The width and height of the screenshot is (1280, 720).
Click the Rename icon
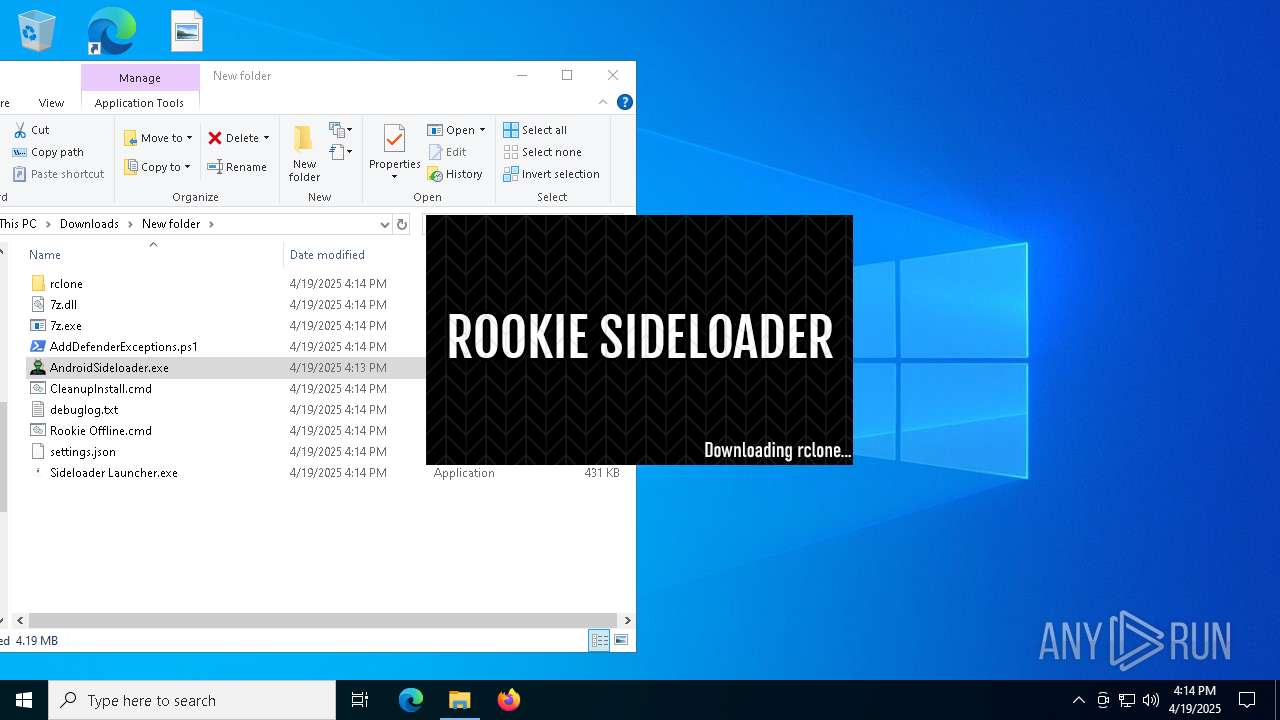click(x=215, y=167)
